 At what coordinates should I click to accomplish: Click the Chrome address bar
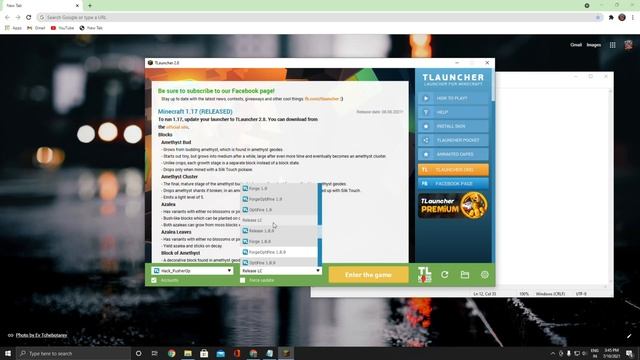320,18
